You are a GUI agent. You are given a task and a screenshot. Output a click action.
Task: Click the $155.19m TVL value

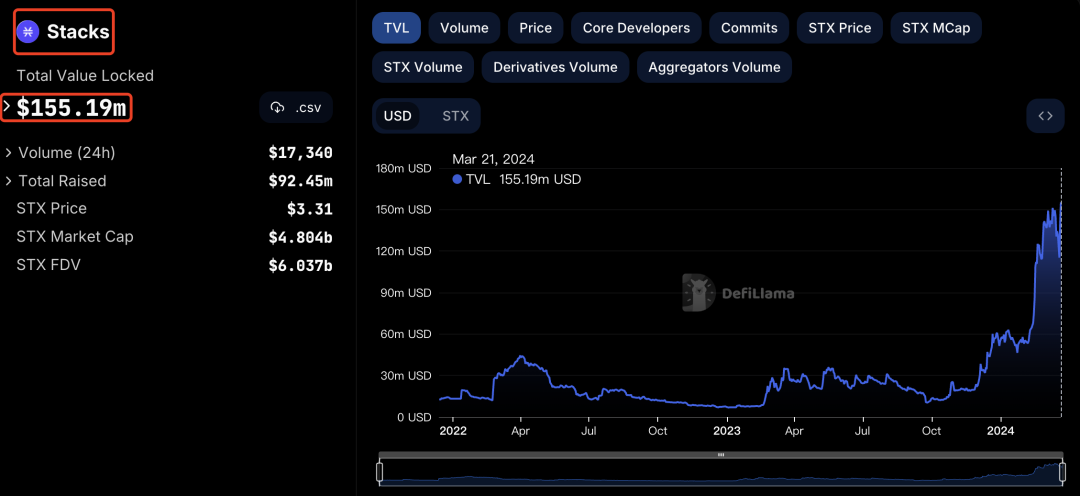72,107
